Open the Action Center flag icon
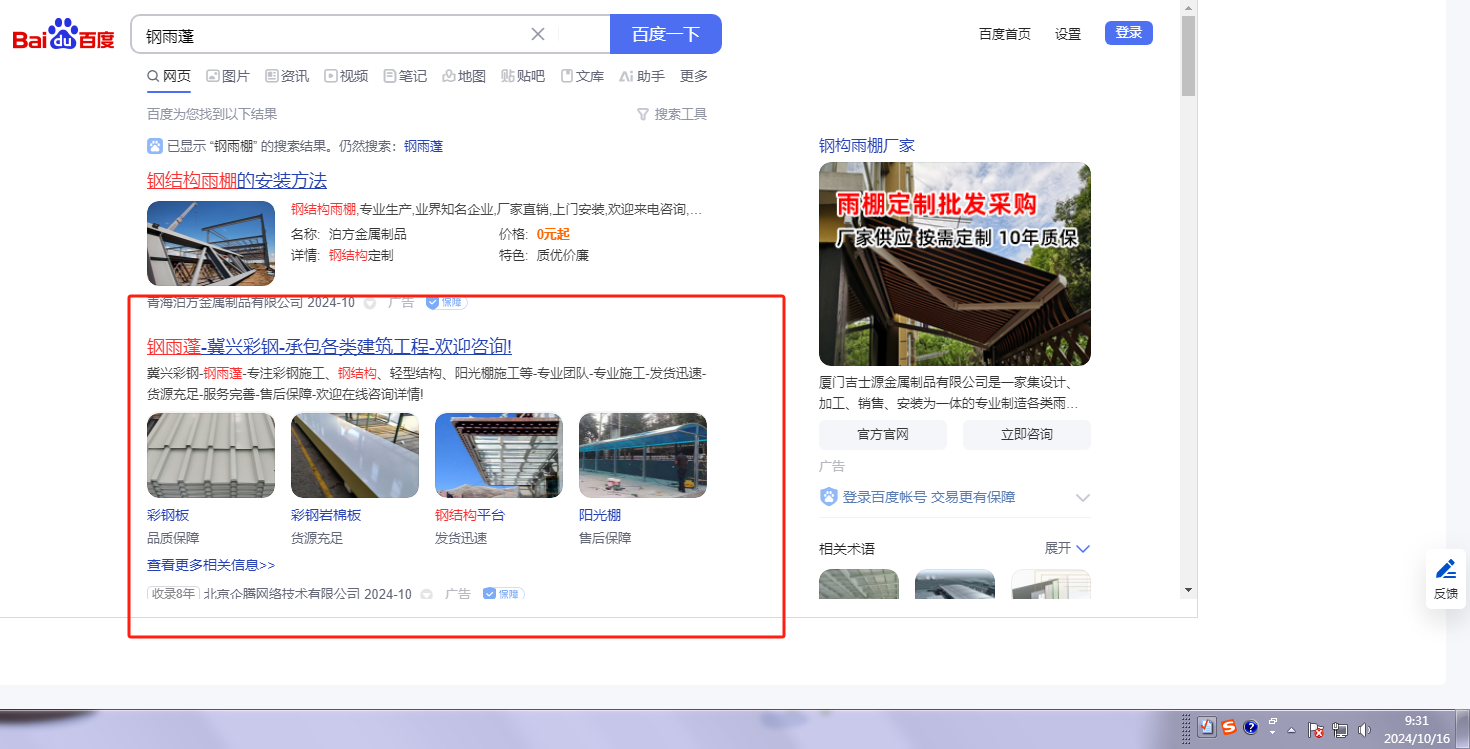Viewport: 1470px width, 749px height. 1317,730
